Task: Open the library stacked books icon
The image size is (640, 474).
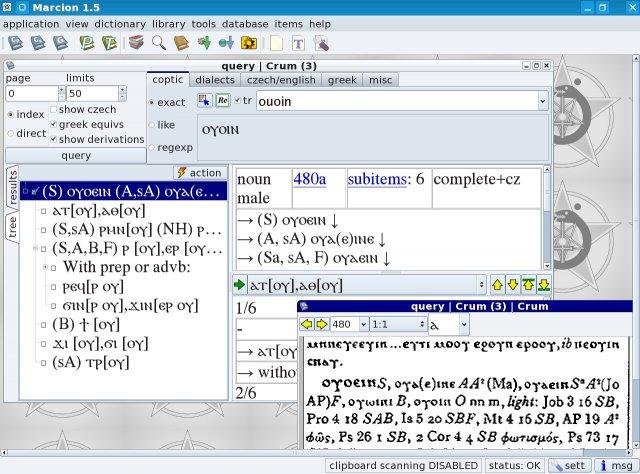Action: (136, 42)
